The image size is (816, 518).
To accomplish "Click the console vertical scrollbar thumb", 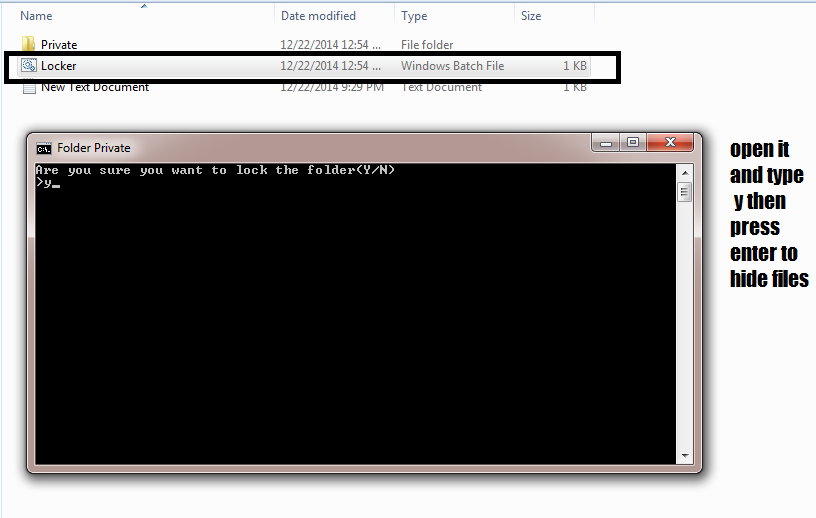I will [685, 192].
